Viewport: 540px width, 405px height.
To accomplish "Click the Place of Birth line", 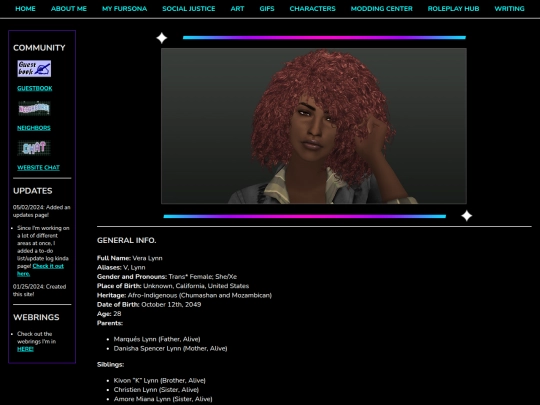I will pos(173,286).
